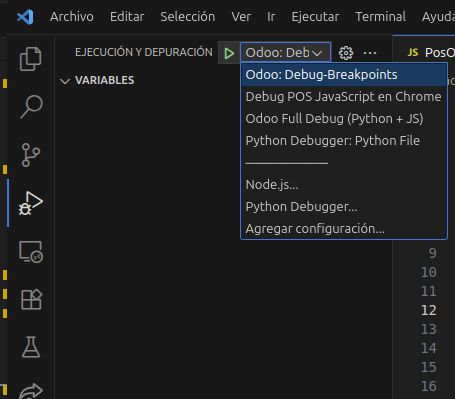Select Python Debugger: Python File
This screenshot has height=399, width=455.
click(x=344, y=141)
